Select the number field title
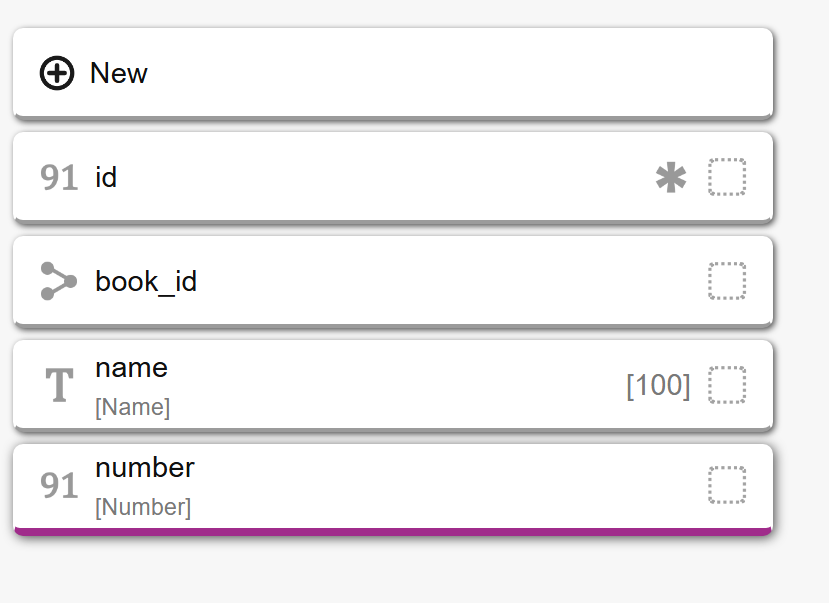 [x=144, y=467]
